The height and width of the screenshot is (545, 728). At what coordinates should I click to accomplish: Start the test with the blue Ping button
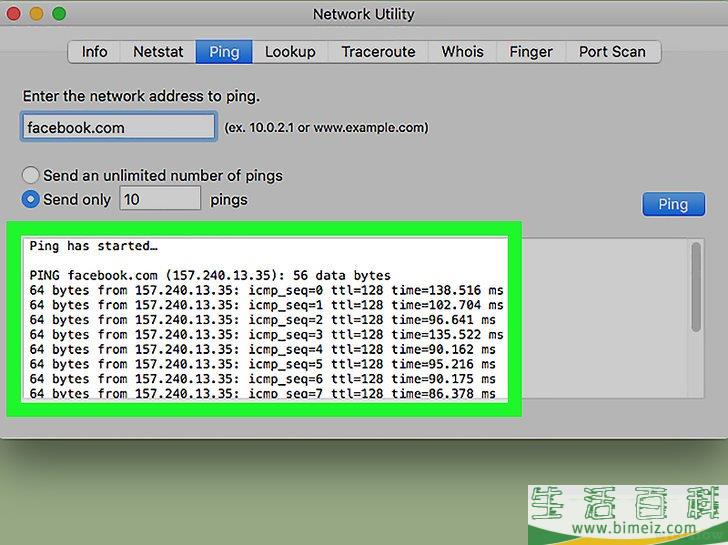674,204
